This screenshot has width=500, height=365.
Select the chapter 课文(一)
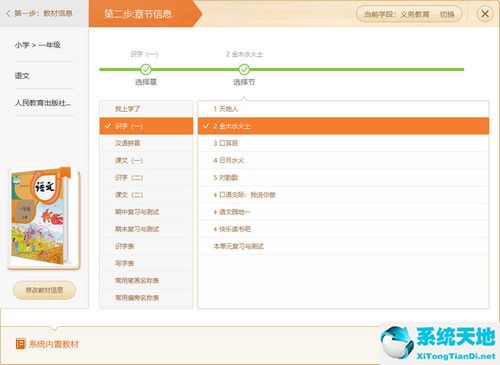146,160
